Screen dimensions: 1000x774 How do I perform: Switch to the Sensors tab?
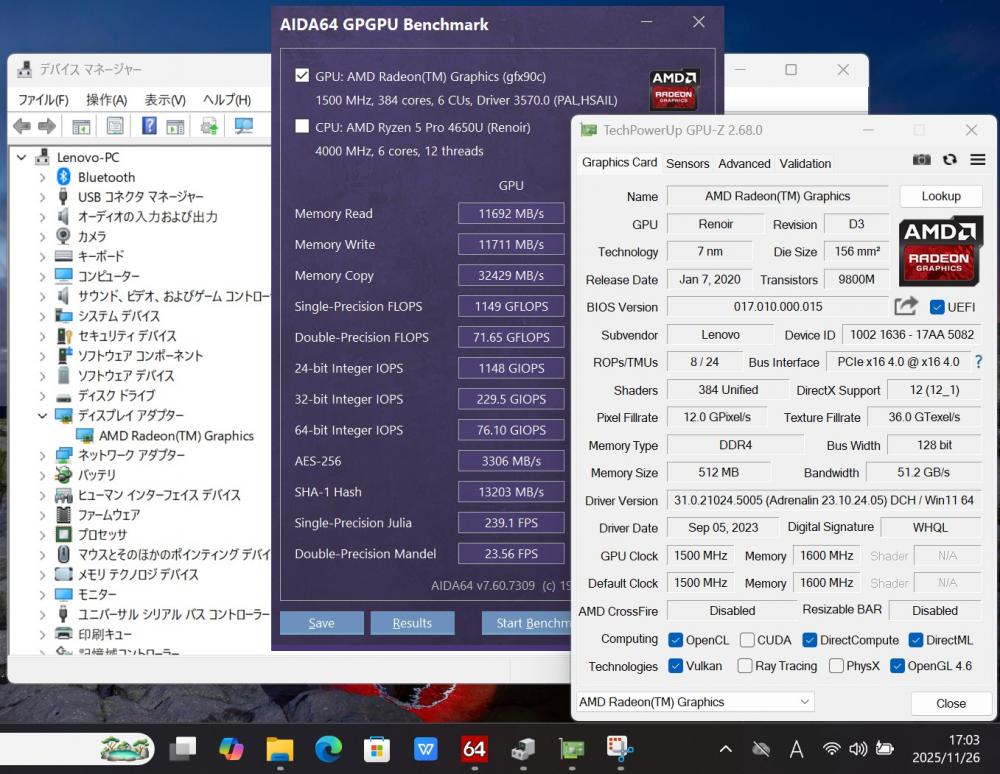pos(687,163)
